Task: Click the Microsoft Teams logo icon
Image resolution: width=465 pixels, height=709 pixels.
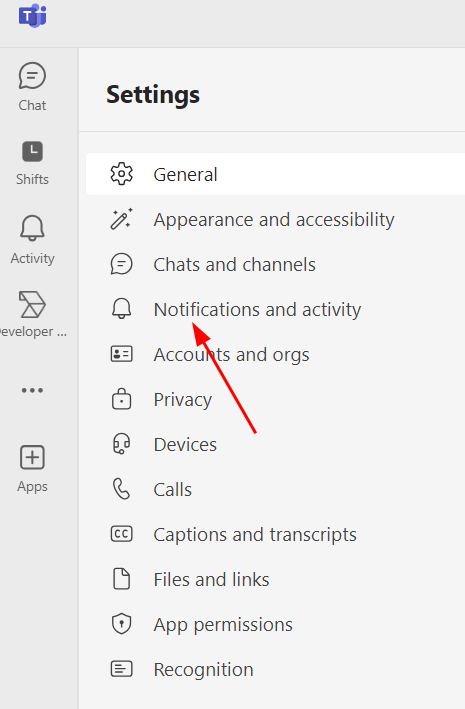Action: 33,16
